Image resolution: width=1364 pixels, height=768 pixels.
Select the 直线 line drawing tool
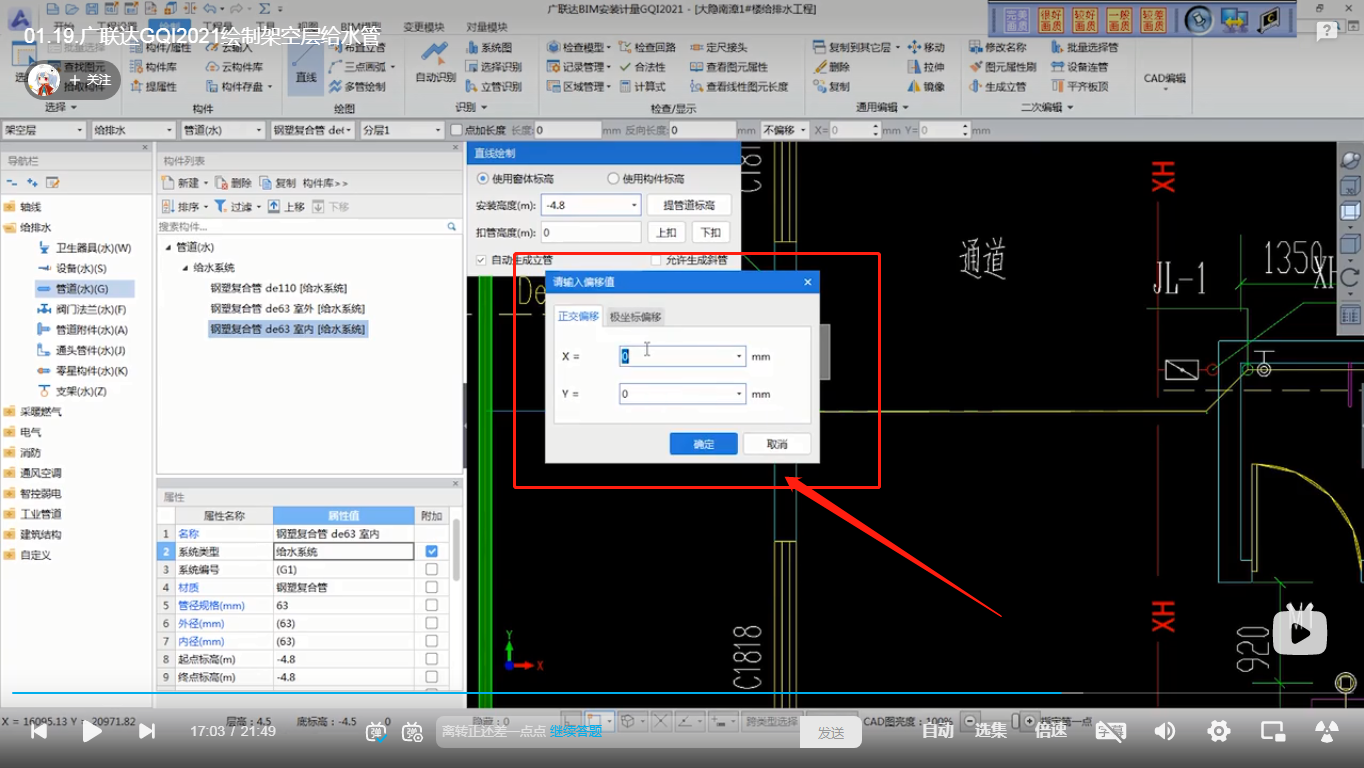point(306,67)
